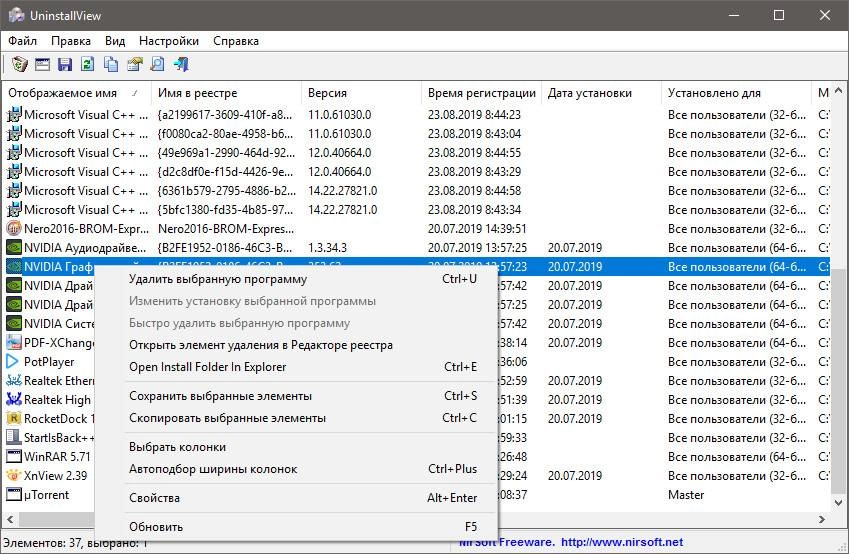849x554 pixels.
Task: Sort by Отображаемое имя column header
Action: pyautogui.click(x=77, y=93)
